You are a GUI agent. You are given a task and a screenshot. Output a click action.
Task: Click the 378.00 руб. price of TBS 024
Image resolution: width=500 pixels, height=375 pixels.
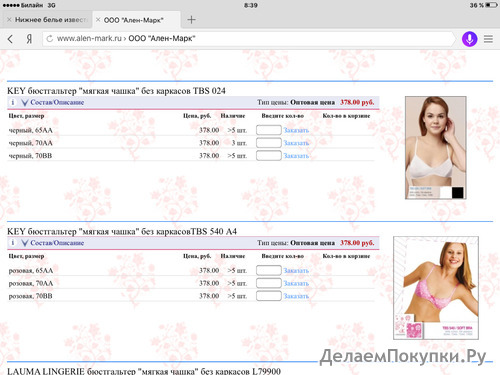point(357,102)
